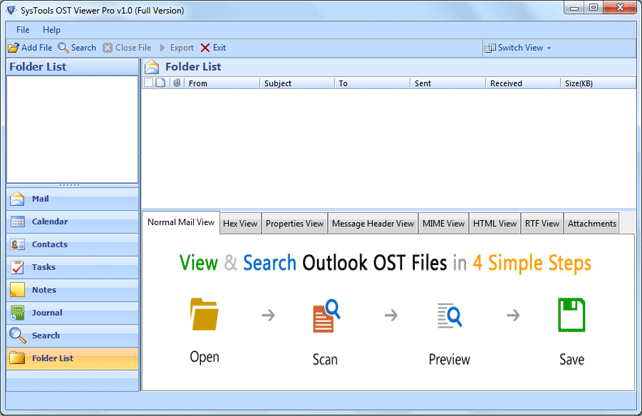Select the Mail navigation button label
Viewport: 642px width, 416px height.
tap(41, 199)
